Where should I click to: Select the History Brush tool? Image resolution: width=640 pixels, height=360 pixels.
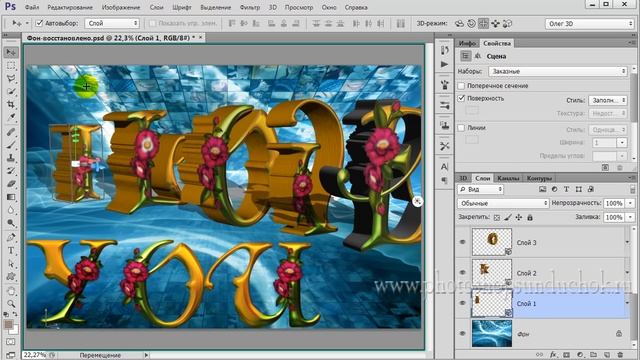point(11,171)
